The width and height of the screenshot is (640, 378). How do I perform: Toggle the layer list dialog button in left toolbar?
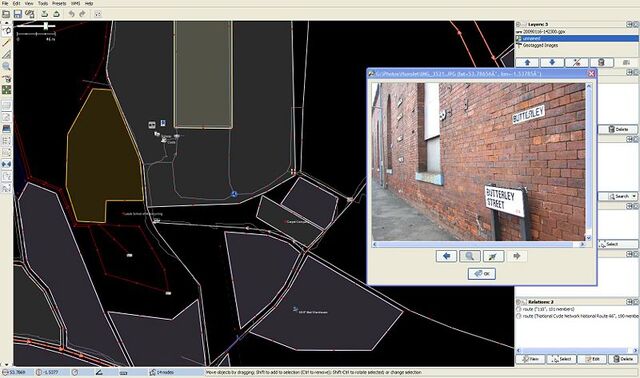7,105
